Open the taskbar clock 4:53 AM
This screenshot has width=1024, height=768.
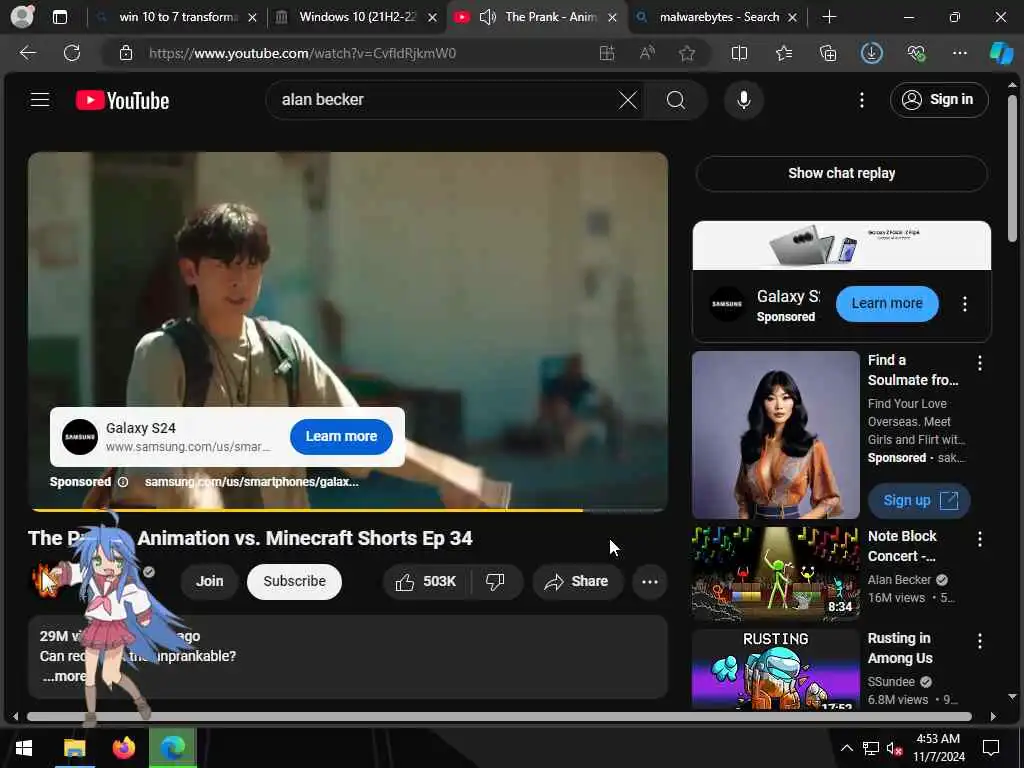click(938, 748)
